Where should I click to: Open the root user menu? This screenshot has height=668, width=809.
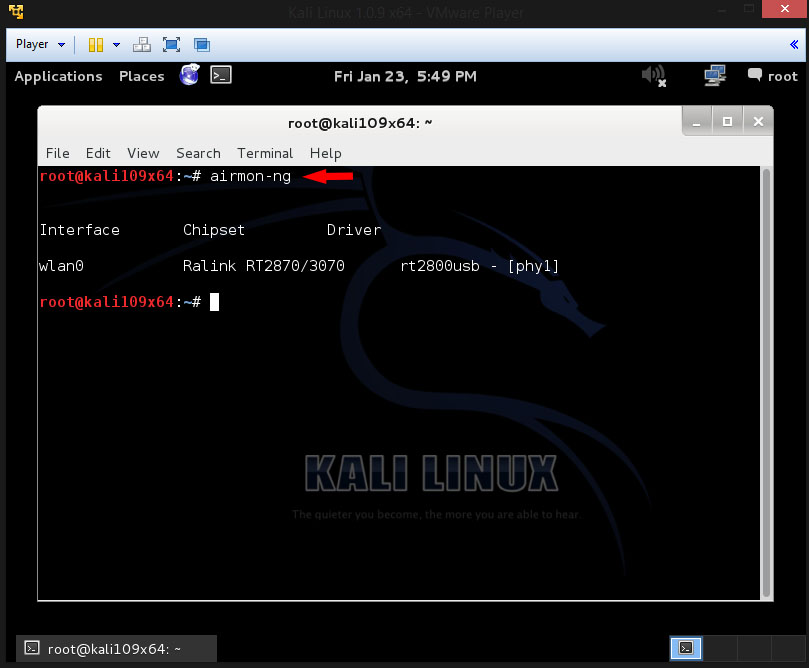pos(773,76)
